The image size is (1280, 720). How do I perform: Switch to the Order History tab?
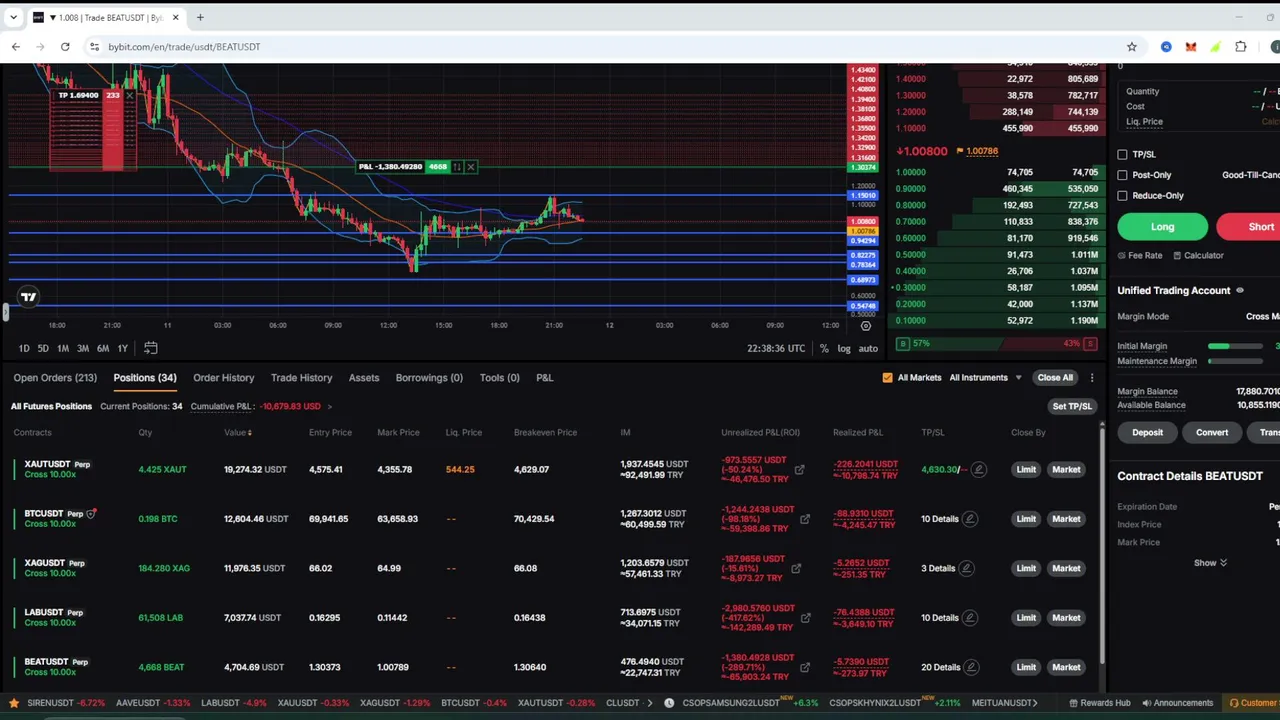tap(224, 378)
